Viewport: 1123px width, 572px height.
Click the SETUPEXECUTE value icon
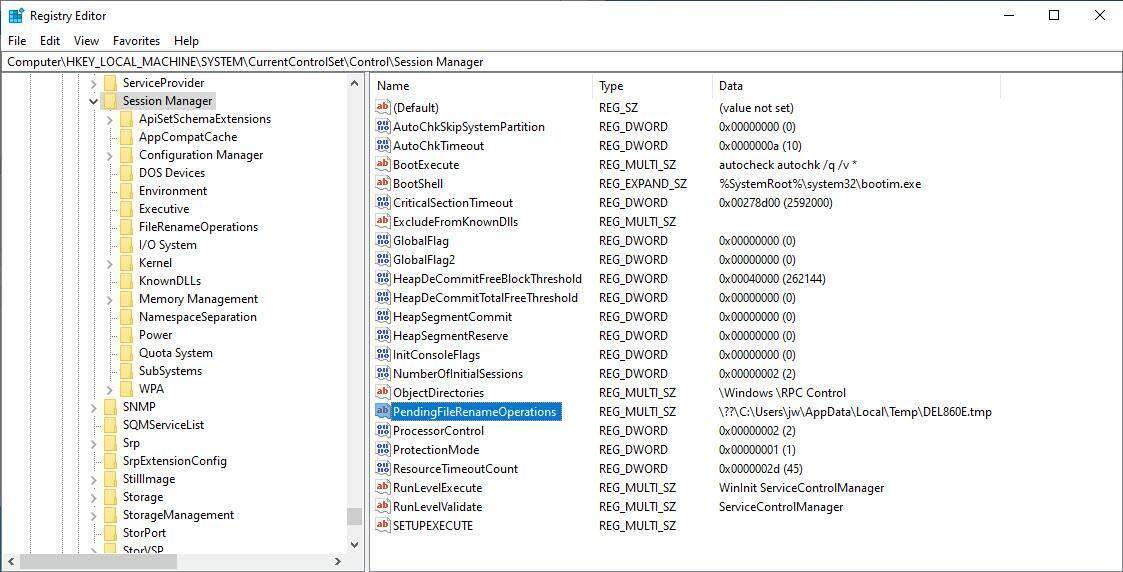coord(382,526)
